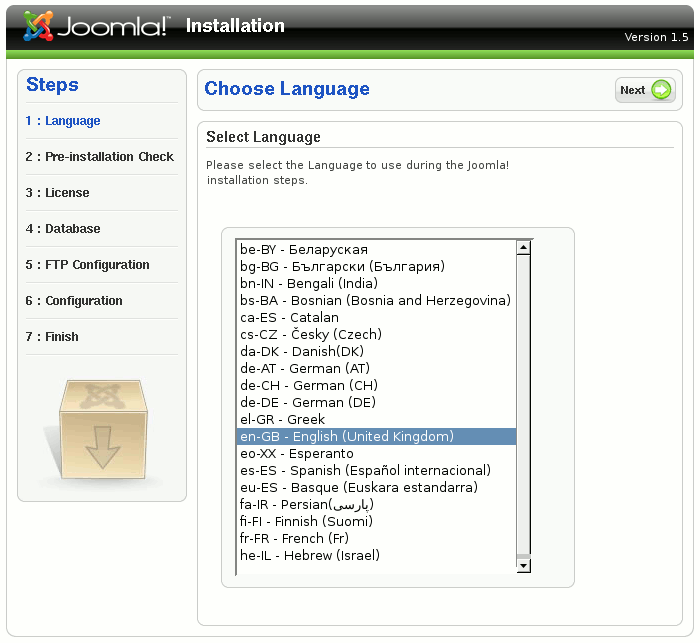This screenshot has height=643, width=700.
Task: Select he-IL - Hebrew (Israel)
Action: 376,555
